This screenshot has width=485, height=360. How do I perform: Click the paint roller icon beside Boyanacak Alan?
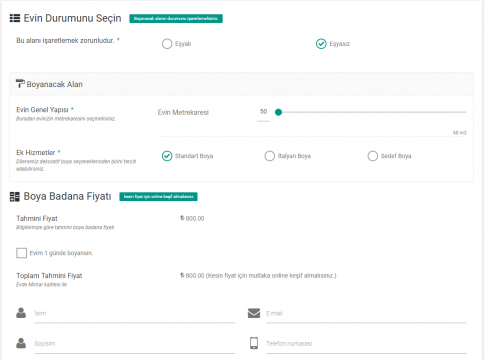[x=20, y=84]
